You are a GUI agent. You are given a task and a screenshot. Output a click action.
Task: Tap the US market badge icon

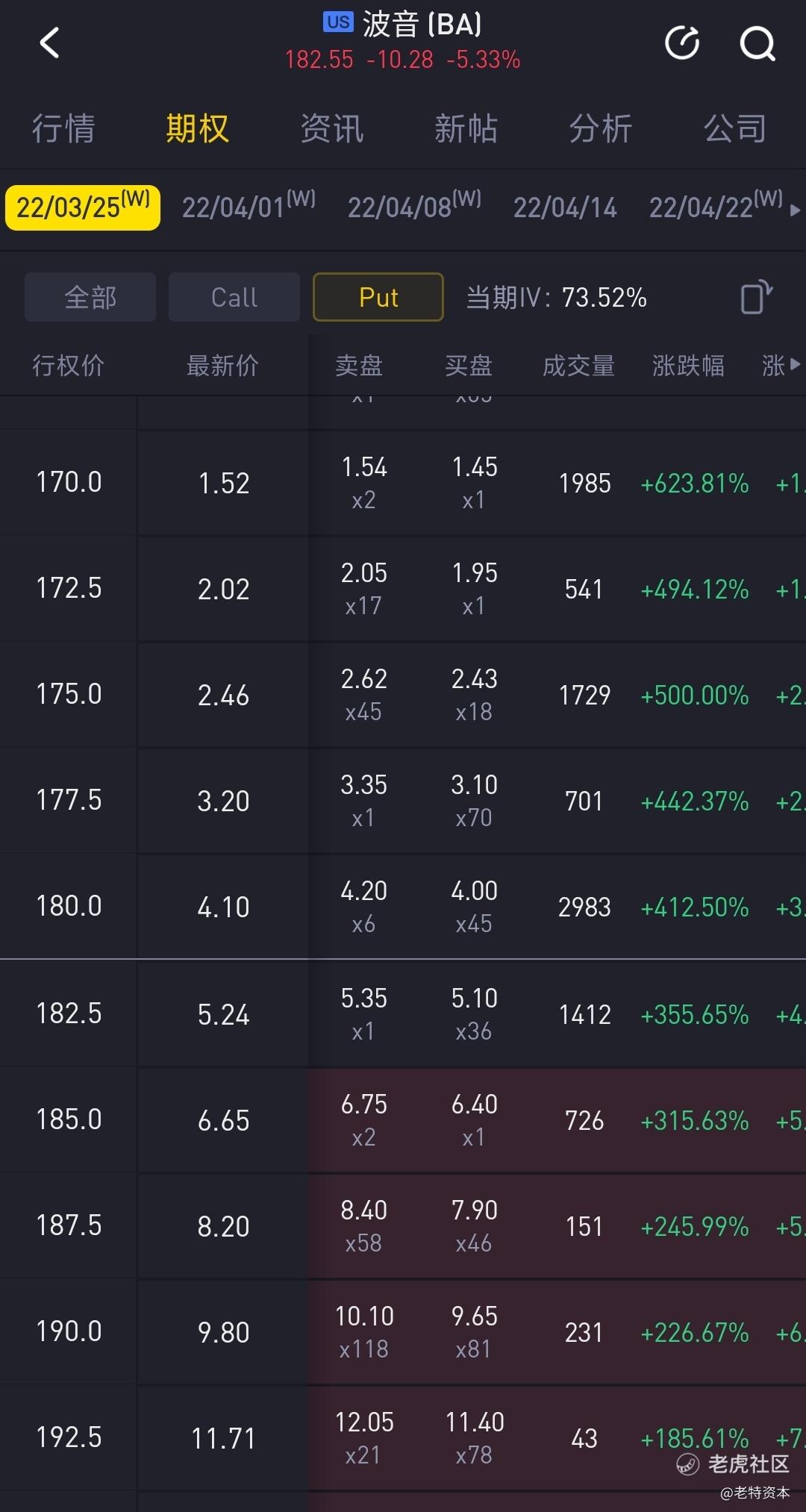point(338,22)
